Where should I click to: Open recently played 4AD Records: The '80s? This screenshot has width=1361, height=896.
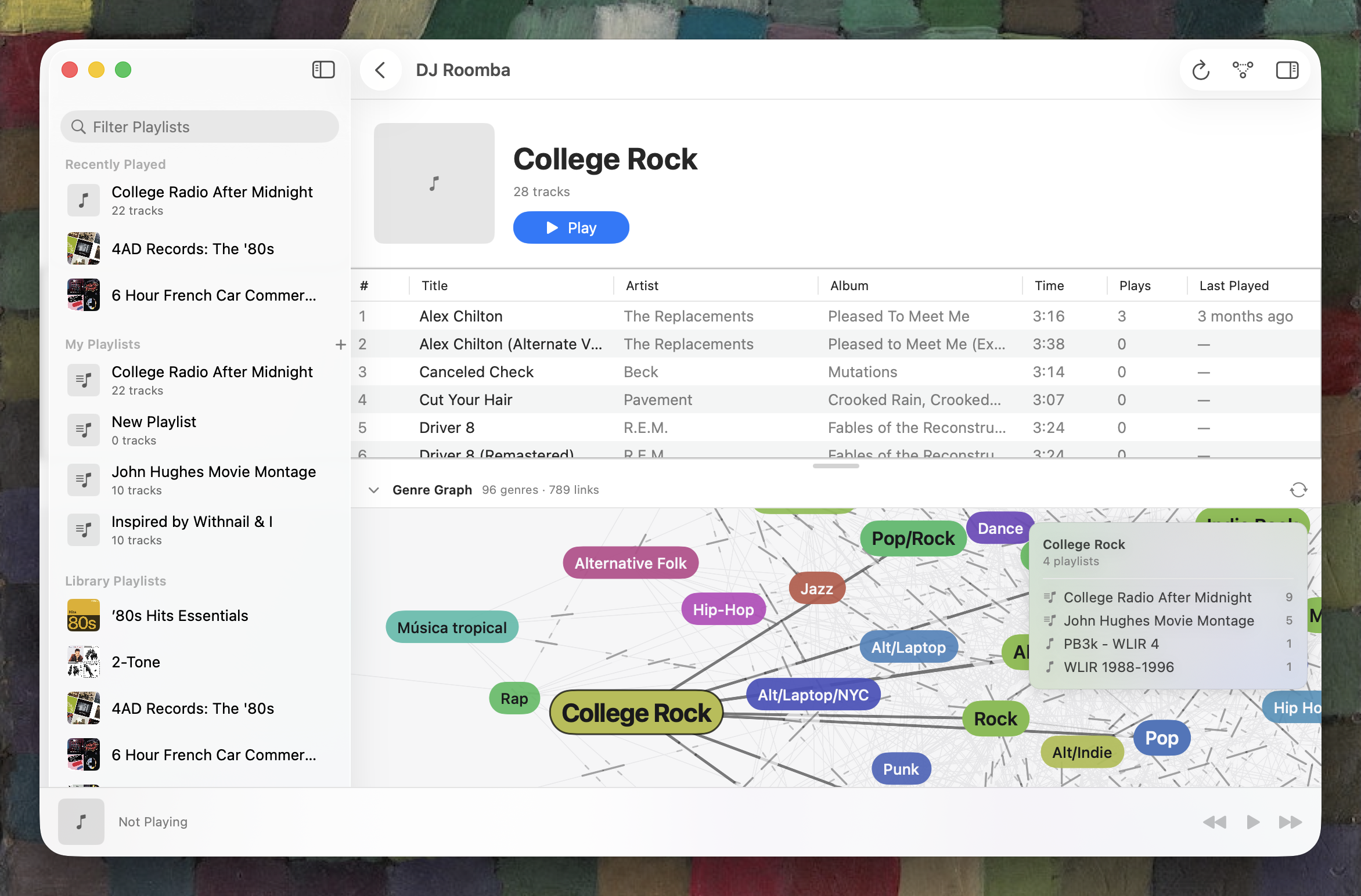click(x=200, y=248)
